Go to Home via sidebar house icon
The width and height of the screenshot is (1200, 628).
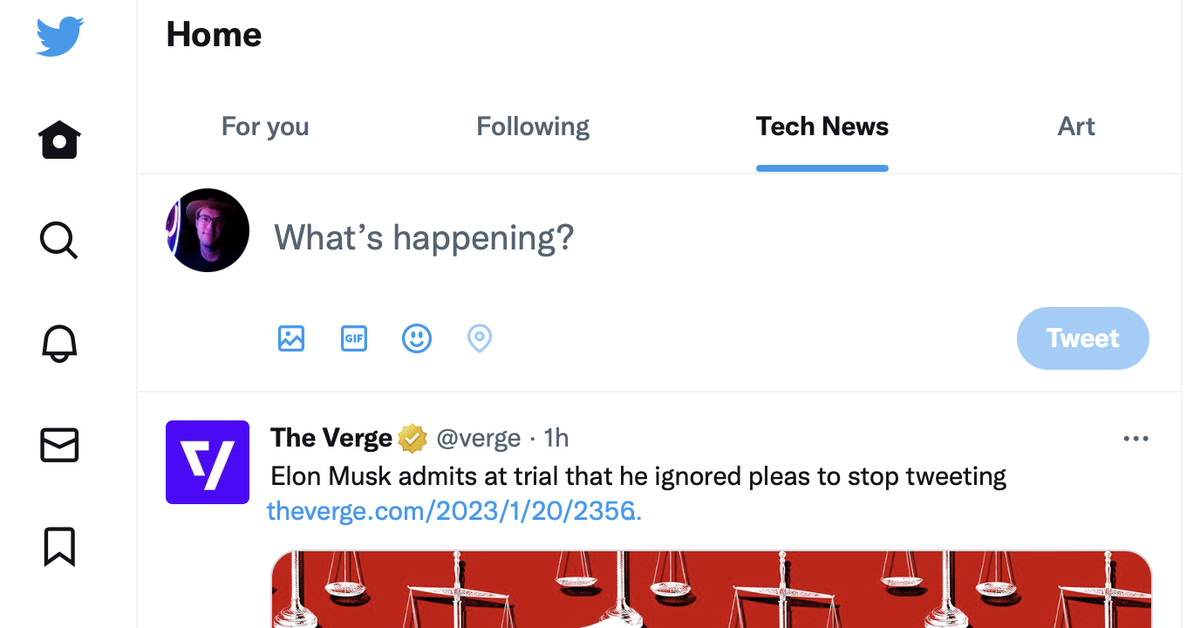tap(60, 140)
